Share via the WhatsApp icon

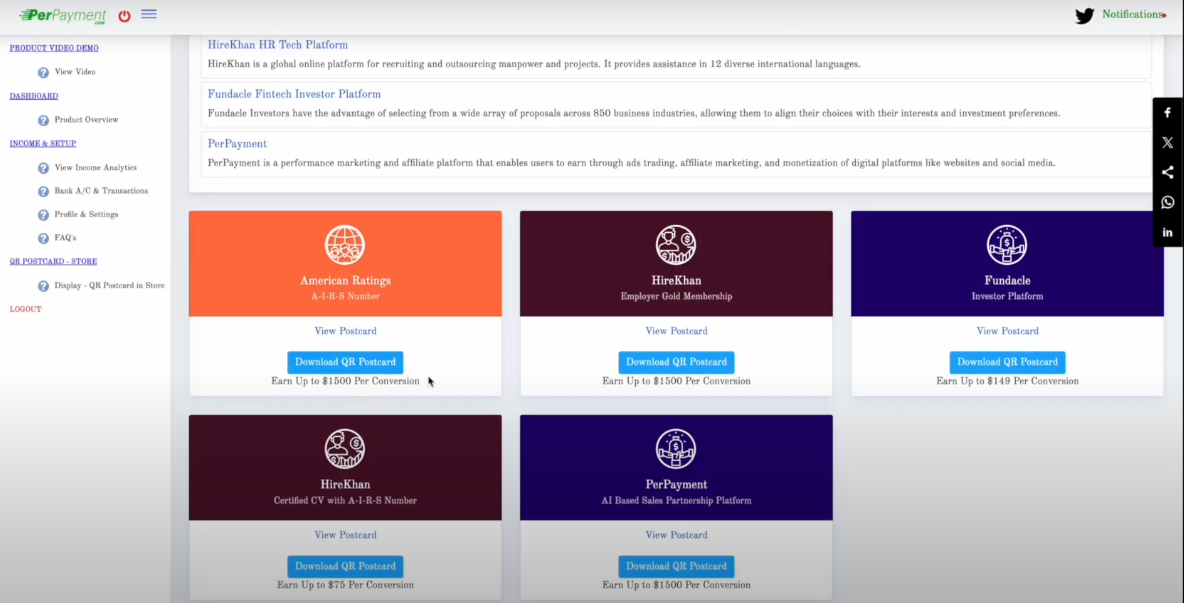1167,202
